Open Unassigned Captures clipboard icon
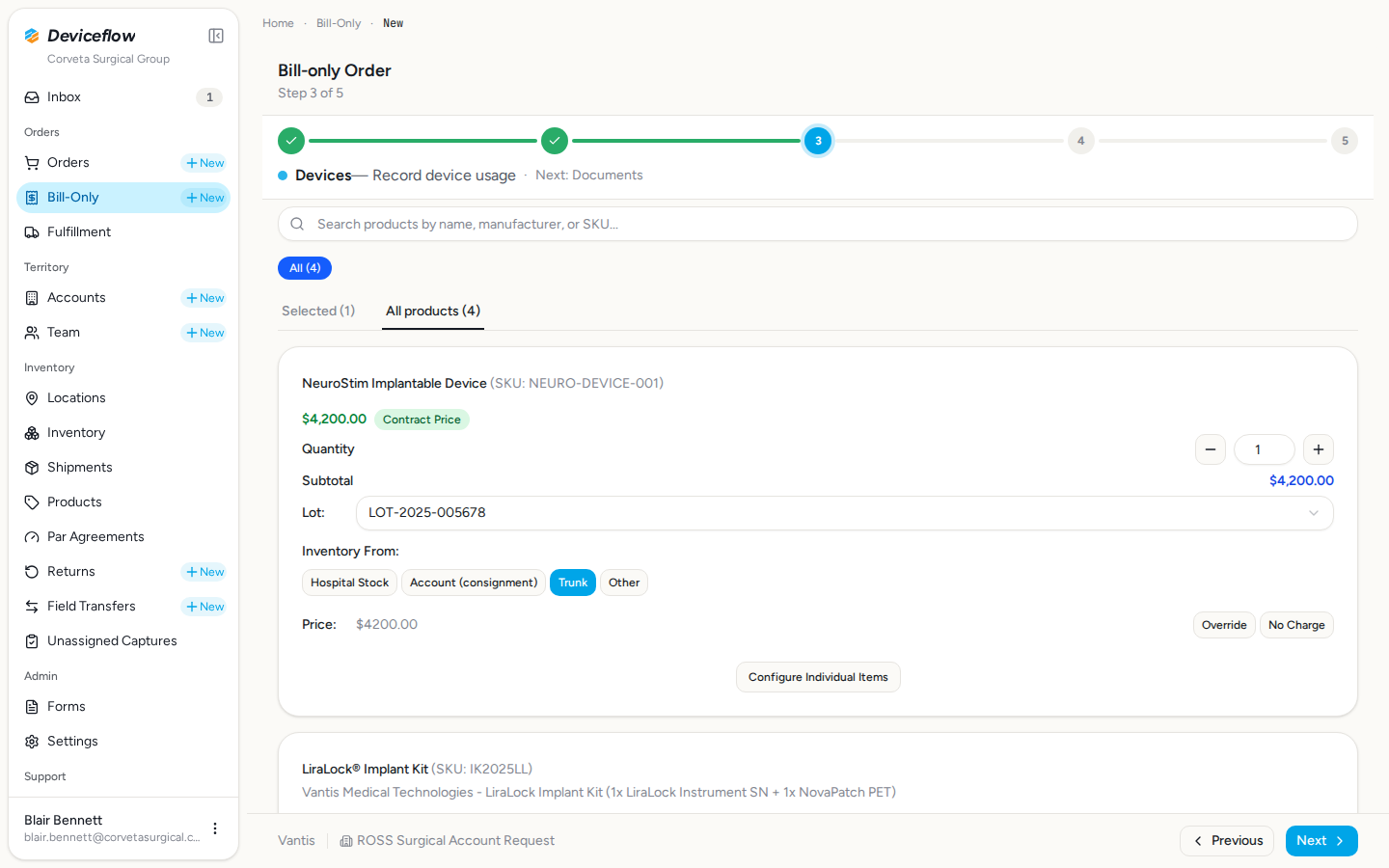 click(x=32, y=641)
